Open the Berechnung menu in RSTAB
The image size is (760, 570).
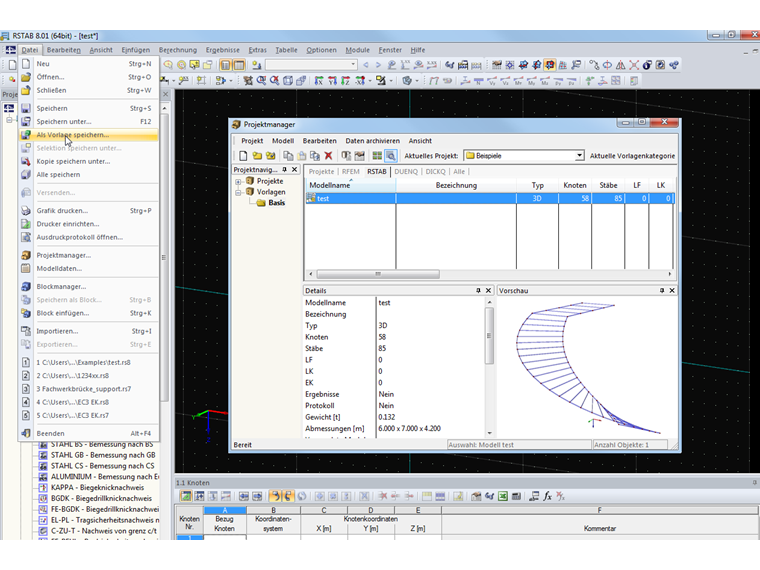pyautogui.click(x=178, y=49)
